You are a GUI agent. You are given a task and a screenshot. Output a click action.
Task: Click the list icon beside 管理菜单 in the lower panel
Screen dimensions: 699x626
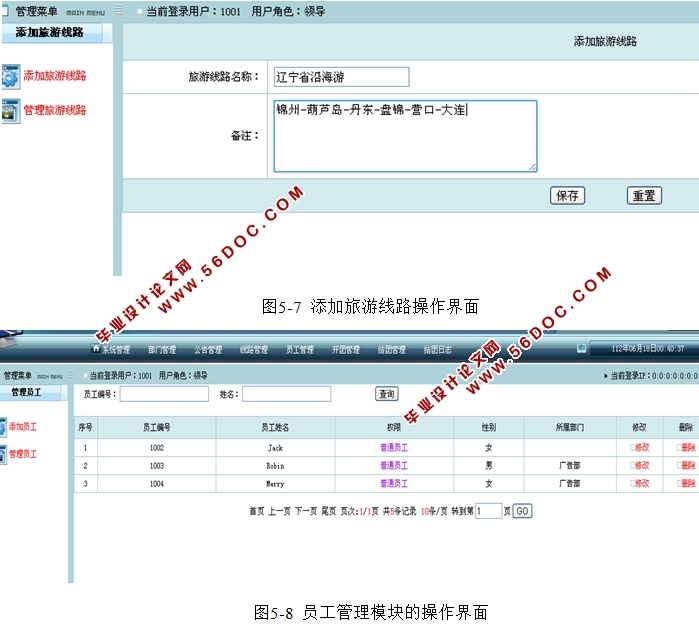click(x=71, y=375)
